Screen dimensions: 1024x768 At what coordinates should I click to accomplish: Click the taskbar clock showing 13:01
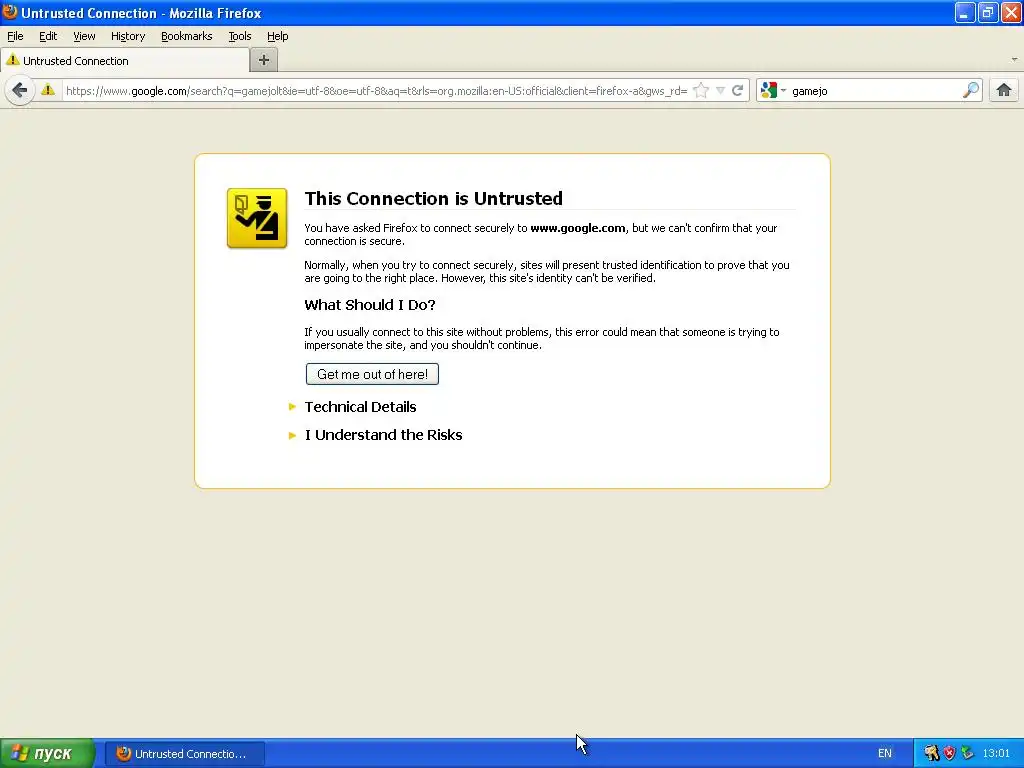pyautogui.click(x=996, y=754)
